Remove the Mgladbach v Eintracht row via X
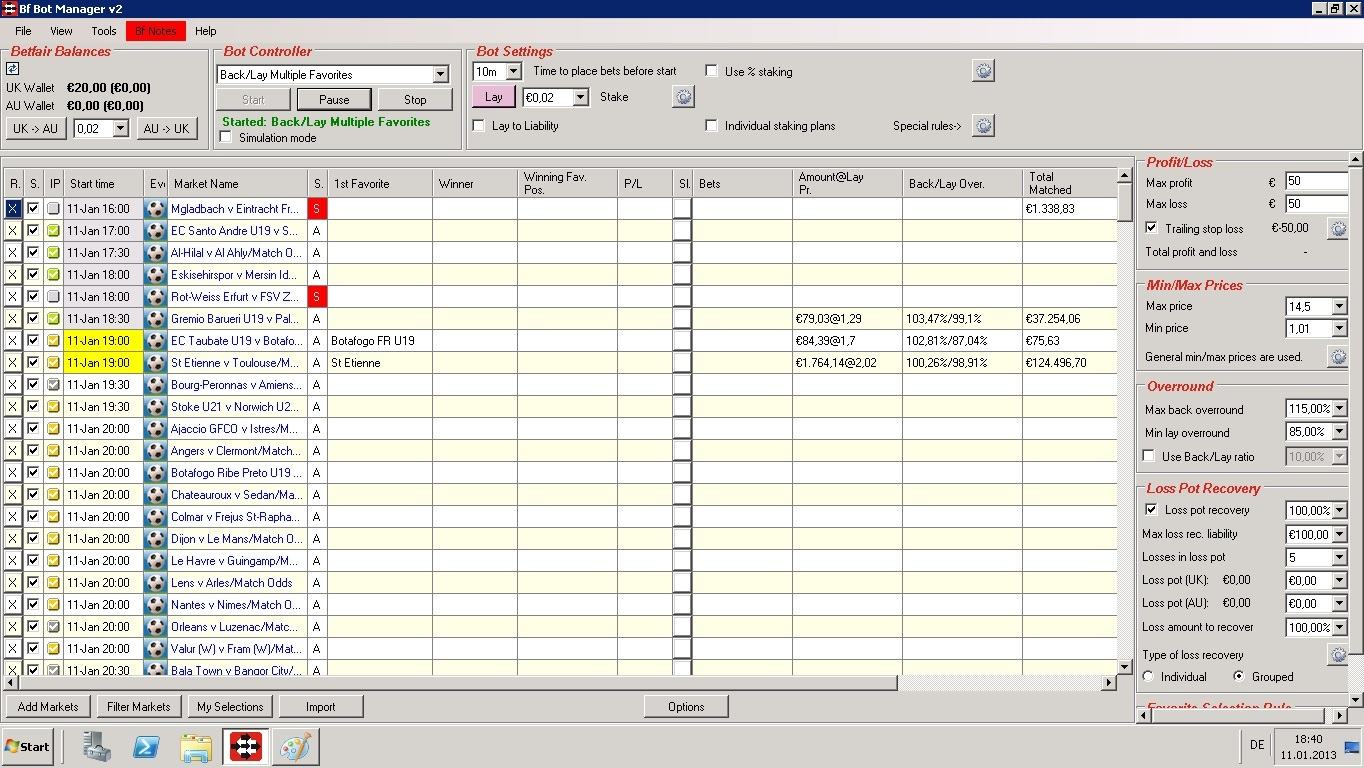Image resolution: width=1364 pixels, height=768 pixels. [x=13, y=209]
